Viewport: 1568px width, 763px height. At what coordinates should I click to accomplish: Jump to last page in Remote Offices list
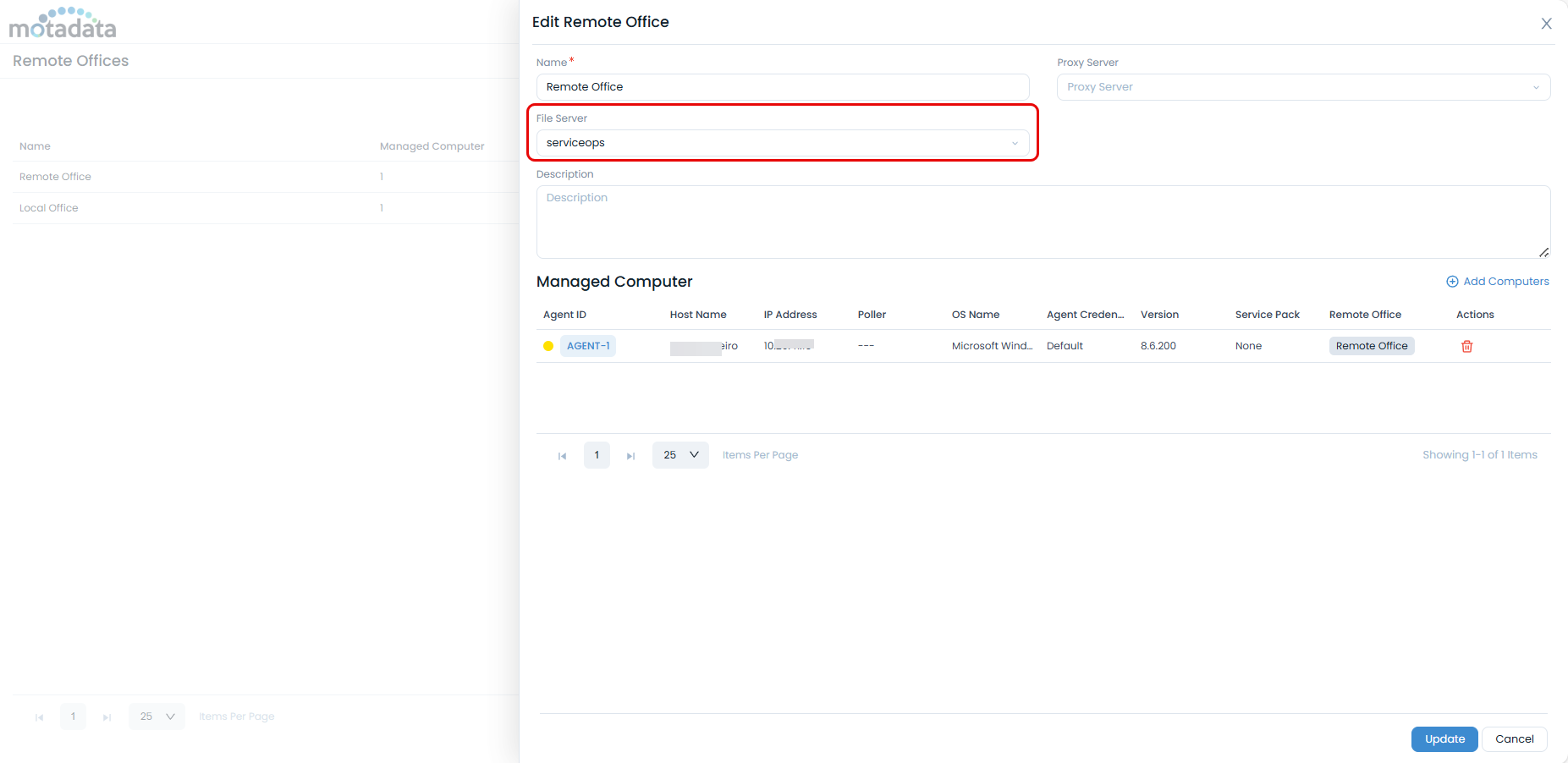pos(107,717)
